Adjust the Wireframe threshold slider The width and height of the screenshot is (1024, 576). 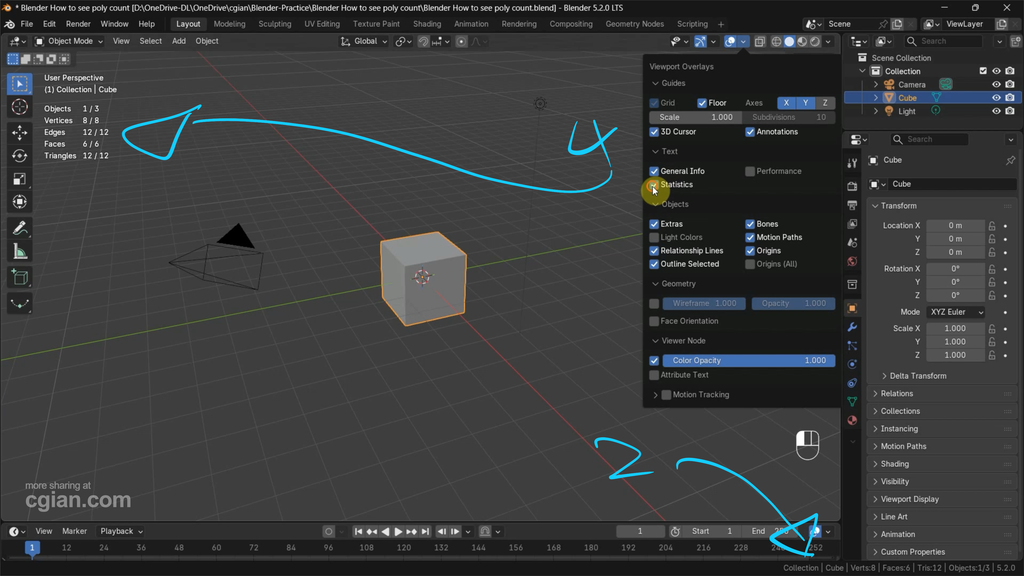click(704, 304)
